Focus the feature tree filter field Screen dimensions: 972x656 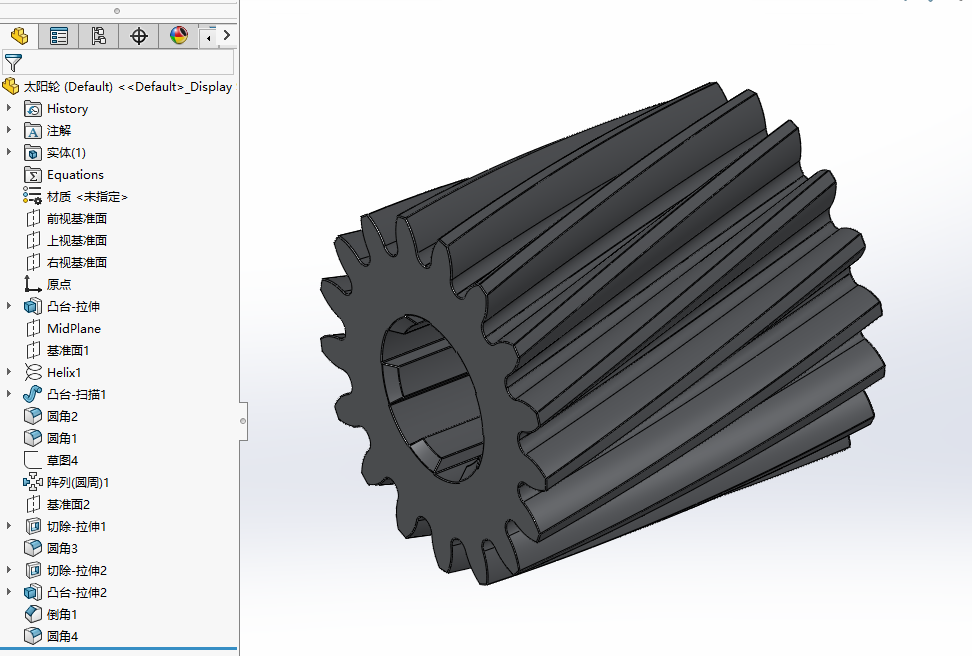118,63
